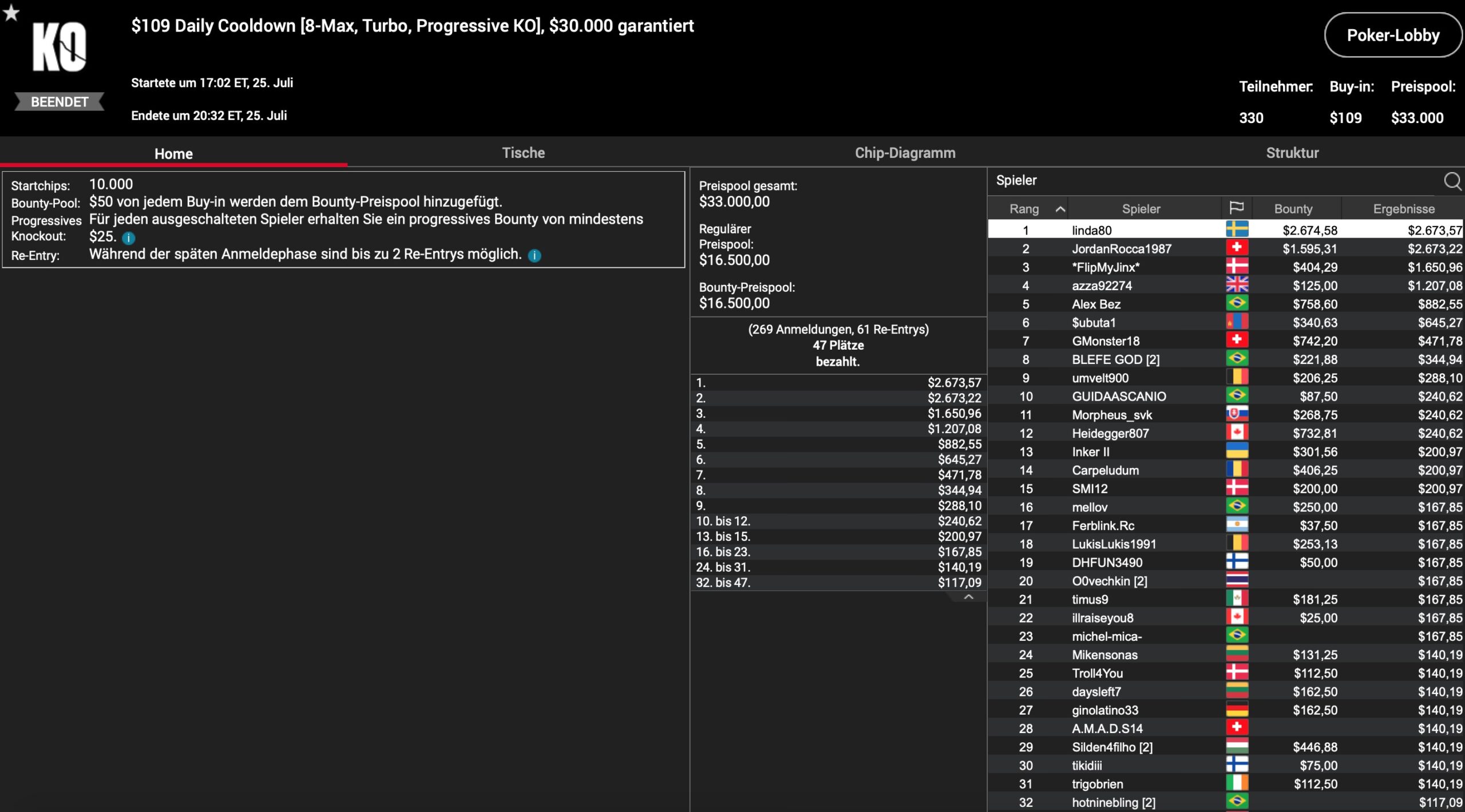
Task: Select player row JordanRocca1987
Action: coord(1120,249)
